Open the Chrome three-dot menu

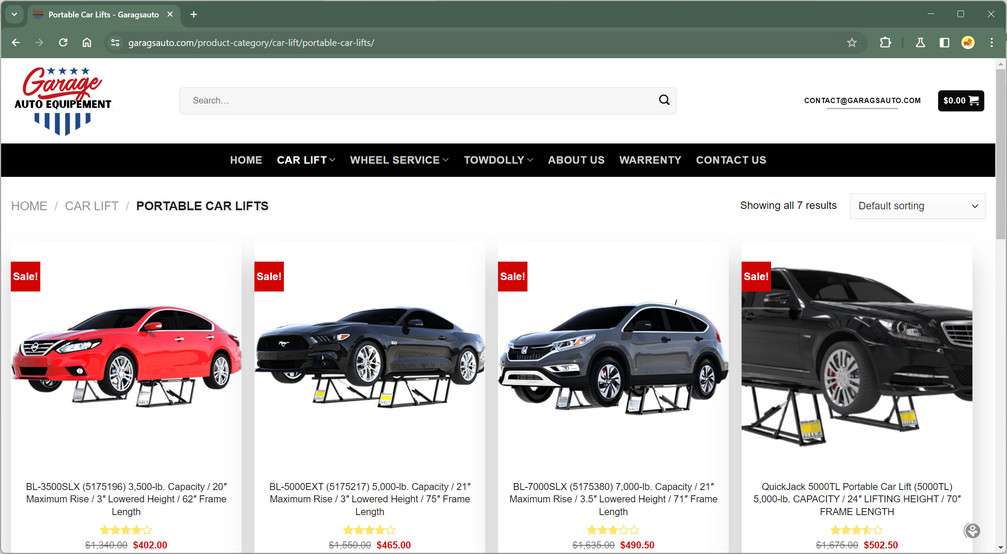click(x=992, y=42)
